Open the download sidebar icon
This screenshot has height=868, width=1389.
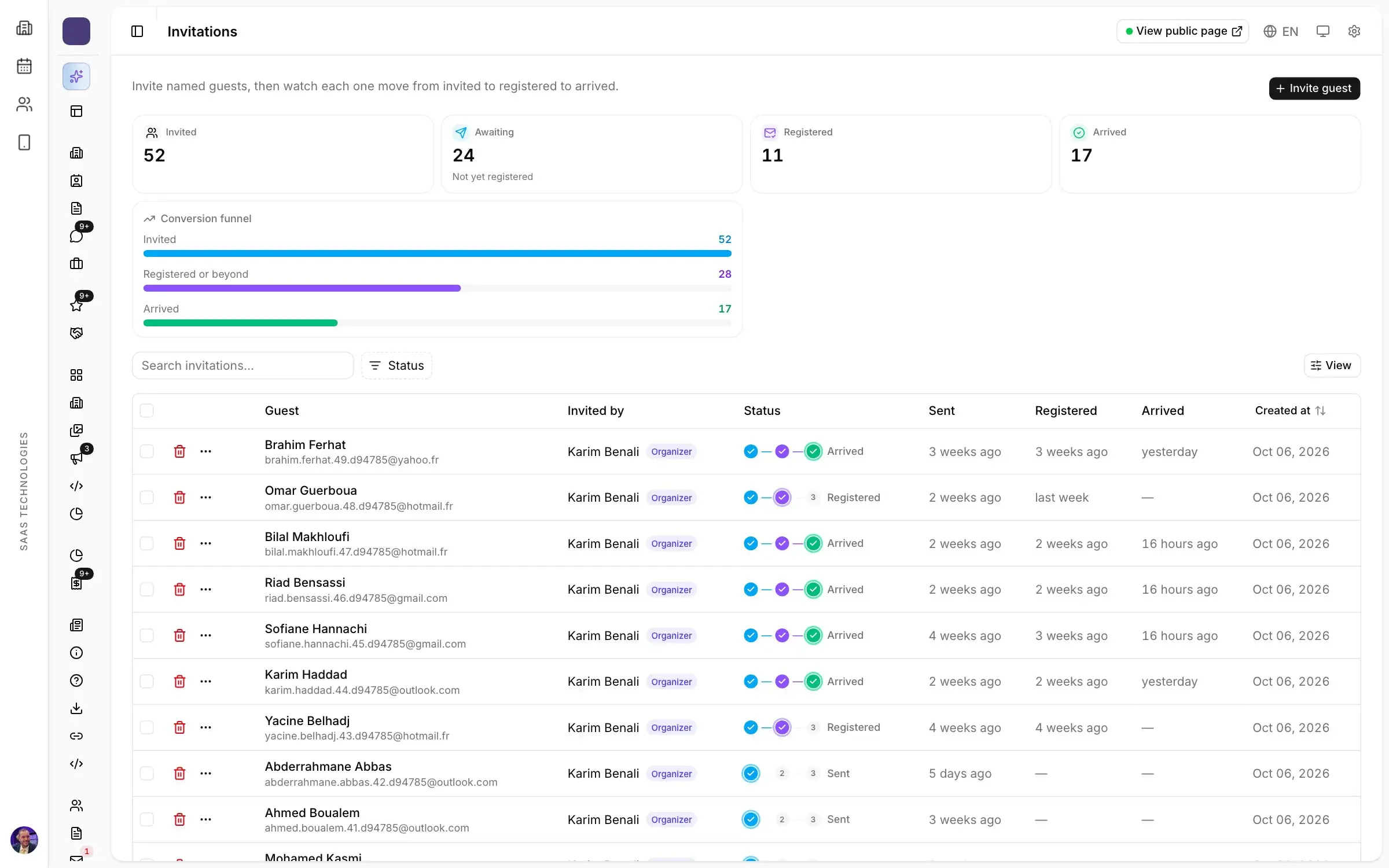[76, 708]
